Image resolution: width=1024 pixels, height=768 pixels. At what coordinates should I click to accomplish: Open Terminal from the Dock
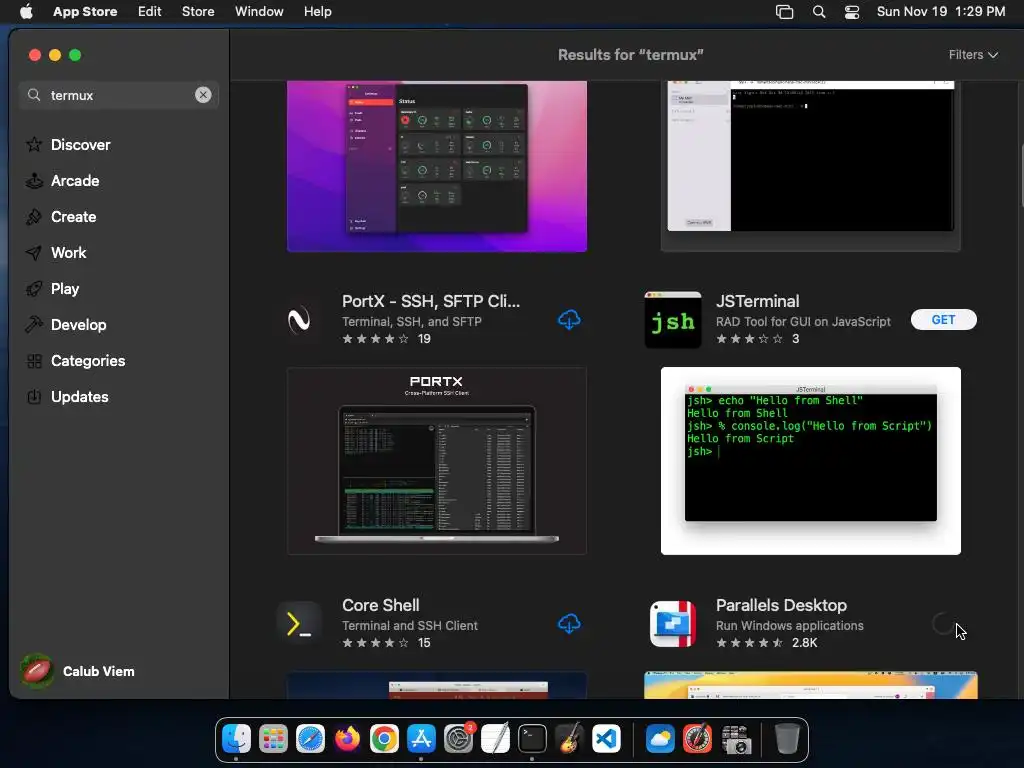(532, 739)
